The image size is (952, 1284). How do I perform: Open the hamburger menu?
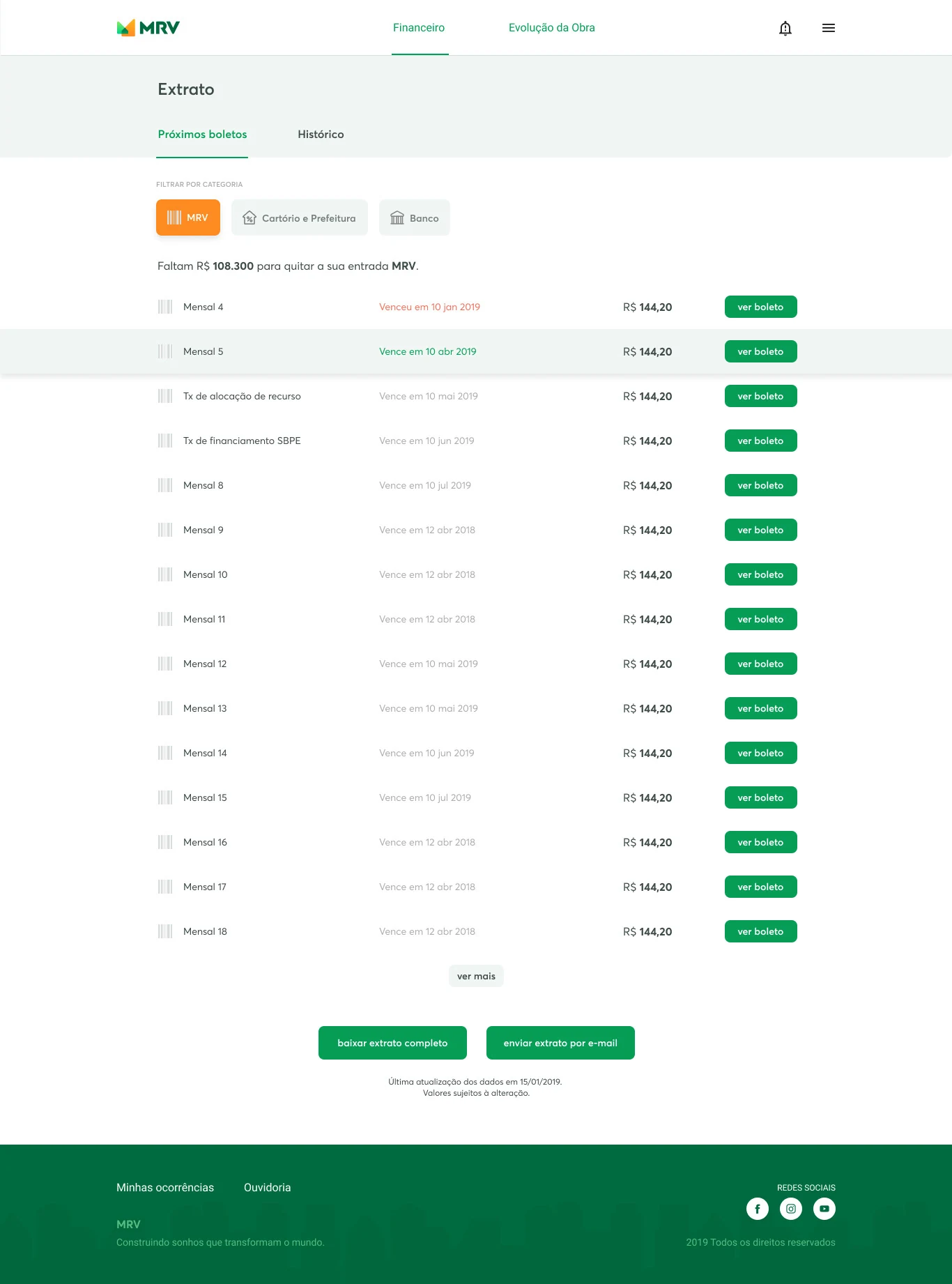pyautogui.click(x=828, y=28)
